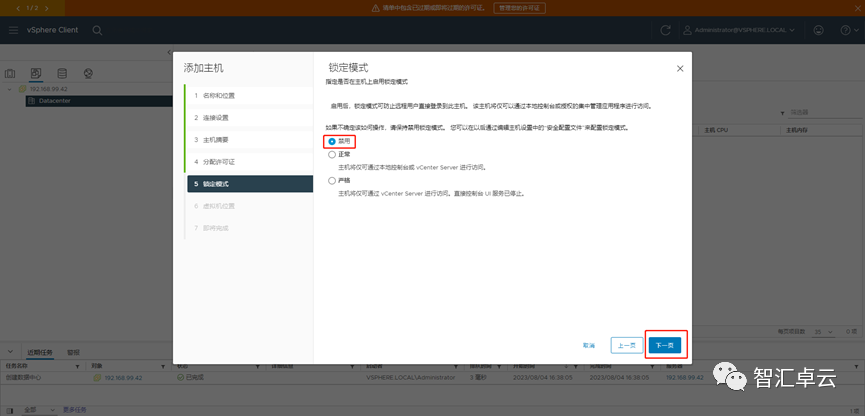Click the manage your licenses button

pyautogui.click(x=519, y=8)
